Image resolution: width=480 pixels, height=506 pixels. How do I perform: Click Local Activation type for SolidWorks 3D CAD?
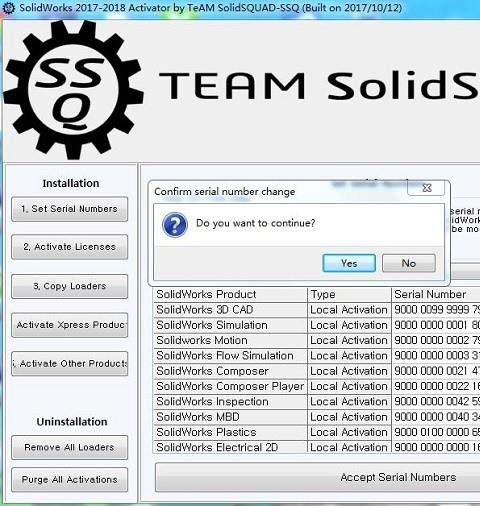[x=349, y=310]
